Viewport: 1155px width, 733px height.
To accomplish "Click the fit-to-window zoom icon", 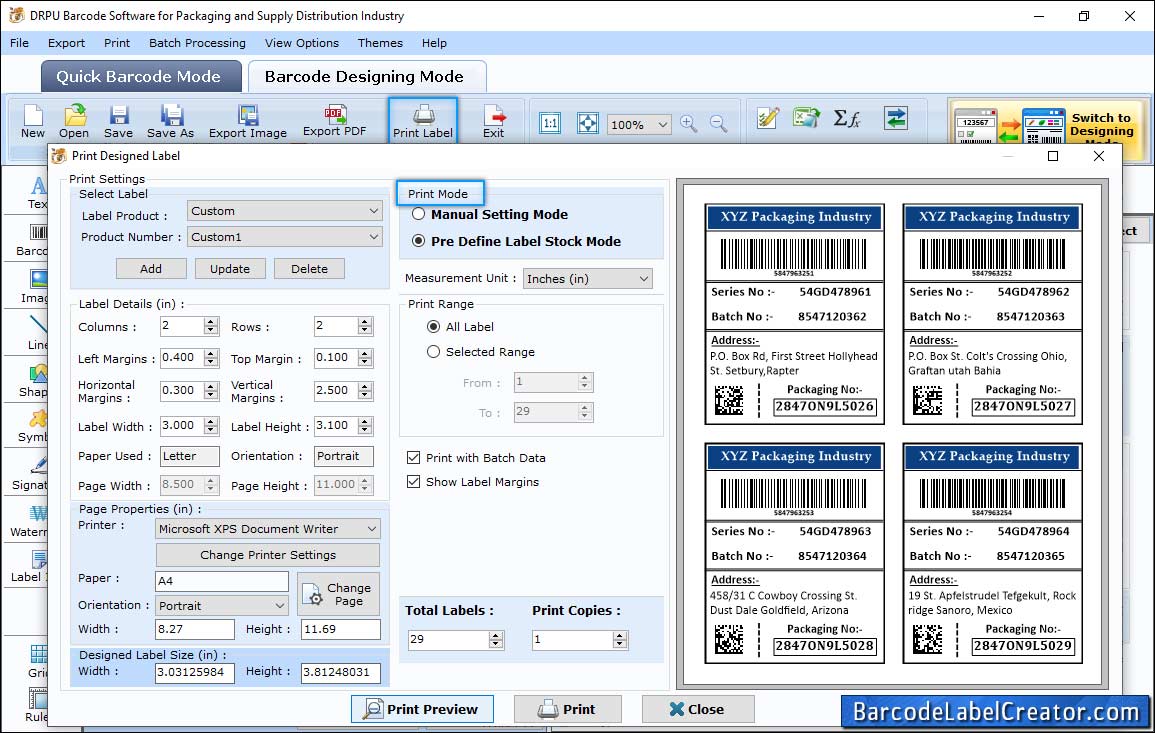I will point(588,123).
